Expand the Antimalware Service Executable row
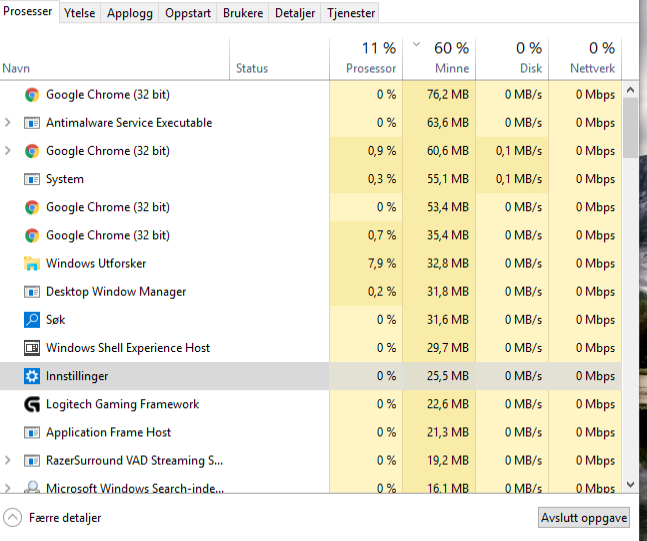The height and width of the screenshot is (541, 647). (8, 123)
